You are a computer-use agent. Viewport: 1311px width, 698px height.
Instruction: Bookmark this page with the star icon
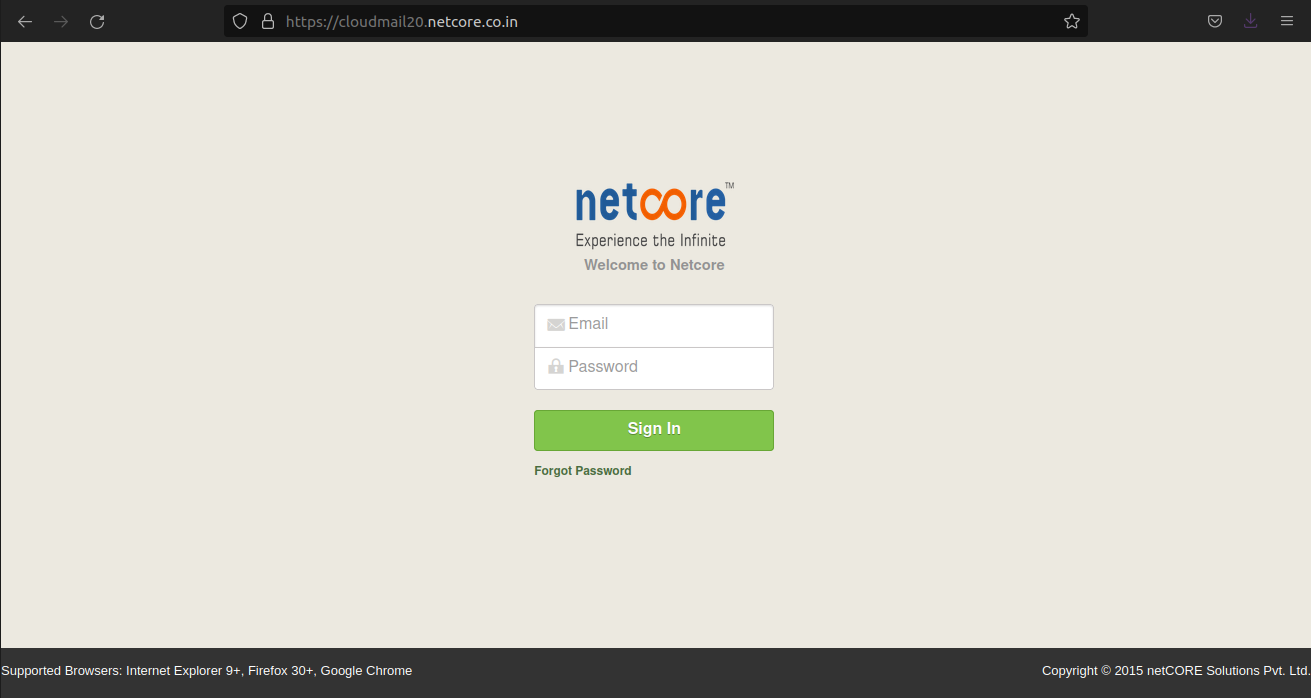tap(1072, 21)
